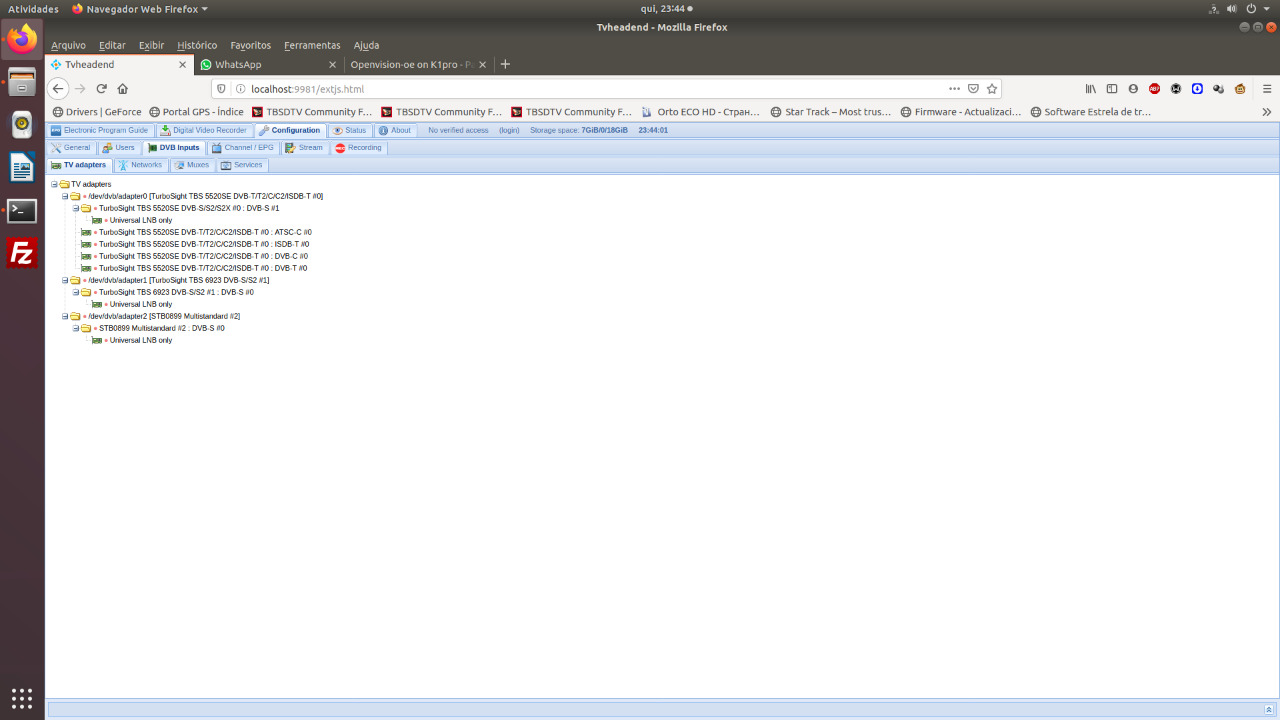Open FileZilla from the Ubuntu dock
This screenshot has width=1280, height=720.
[22, 254]
